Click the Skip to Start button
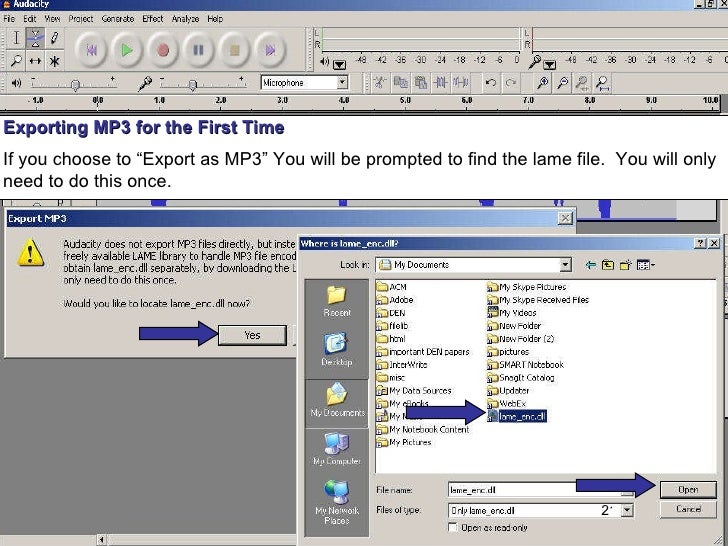Screen dimensions: 728x546 point(91,50)
